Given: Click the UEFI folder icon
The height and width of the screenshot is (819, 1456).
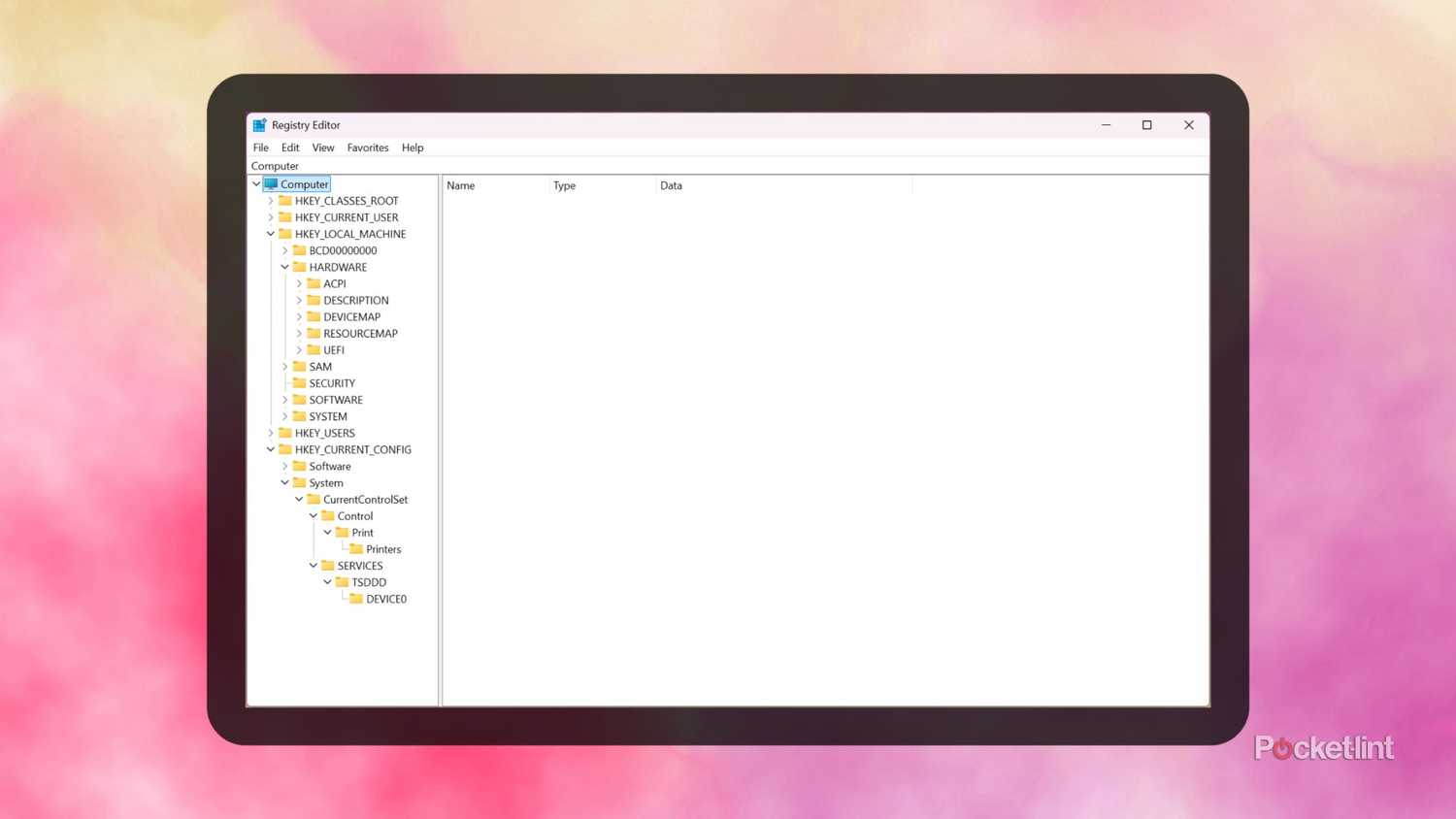Looking at the screenshot, I should pos(314,349).
